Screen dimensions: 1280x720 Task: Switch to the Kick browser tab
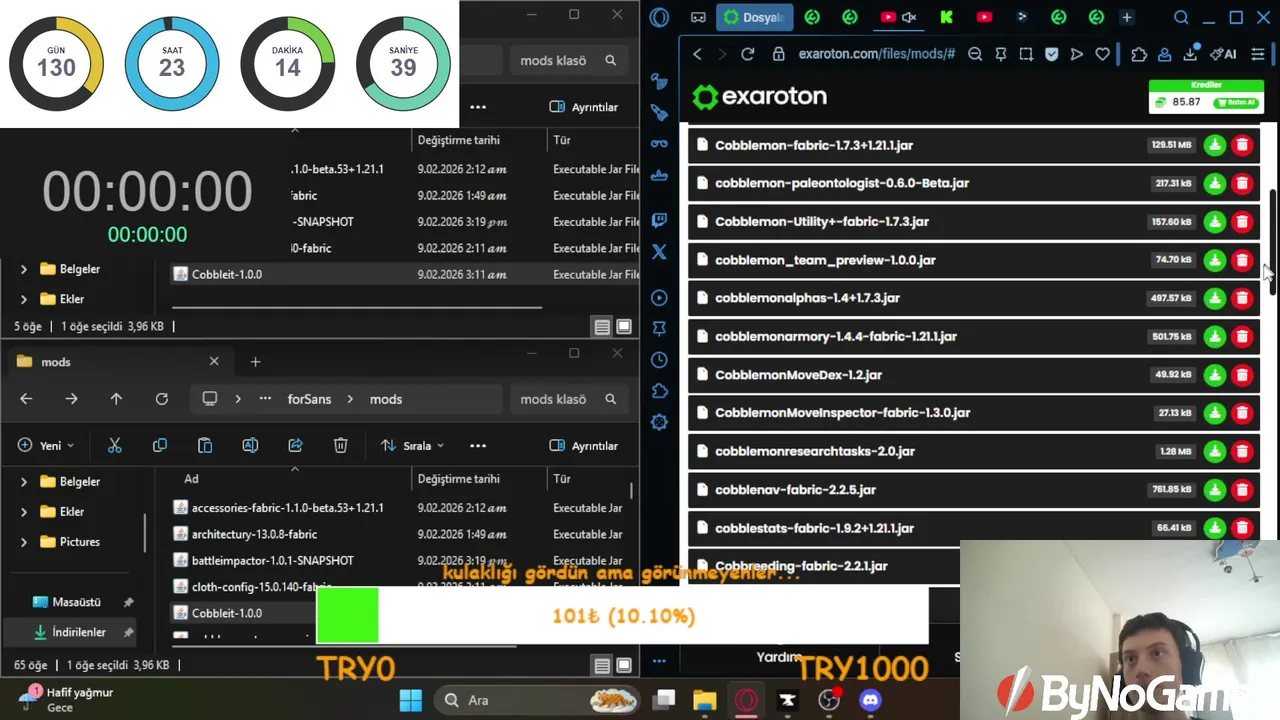point(946,17)
